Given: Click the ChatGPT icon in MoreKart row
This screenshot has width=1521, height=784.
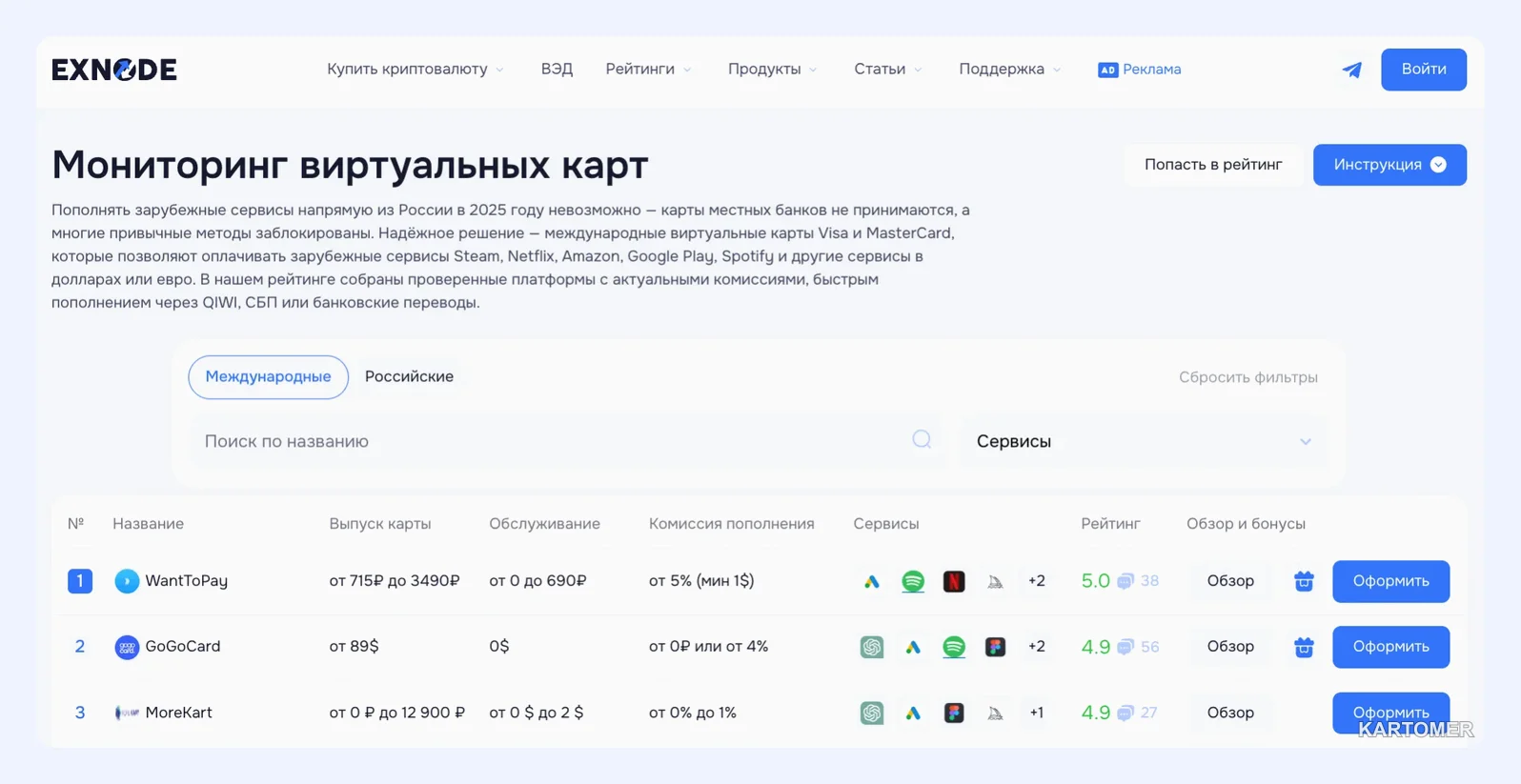Looking at the screenshot, I should (872, 713).
